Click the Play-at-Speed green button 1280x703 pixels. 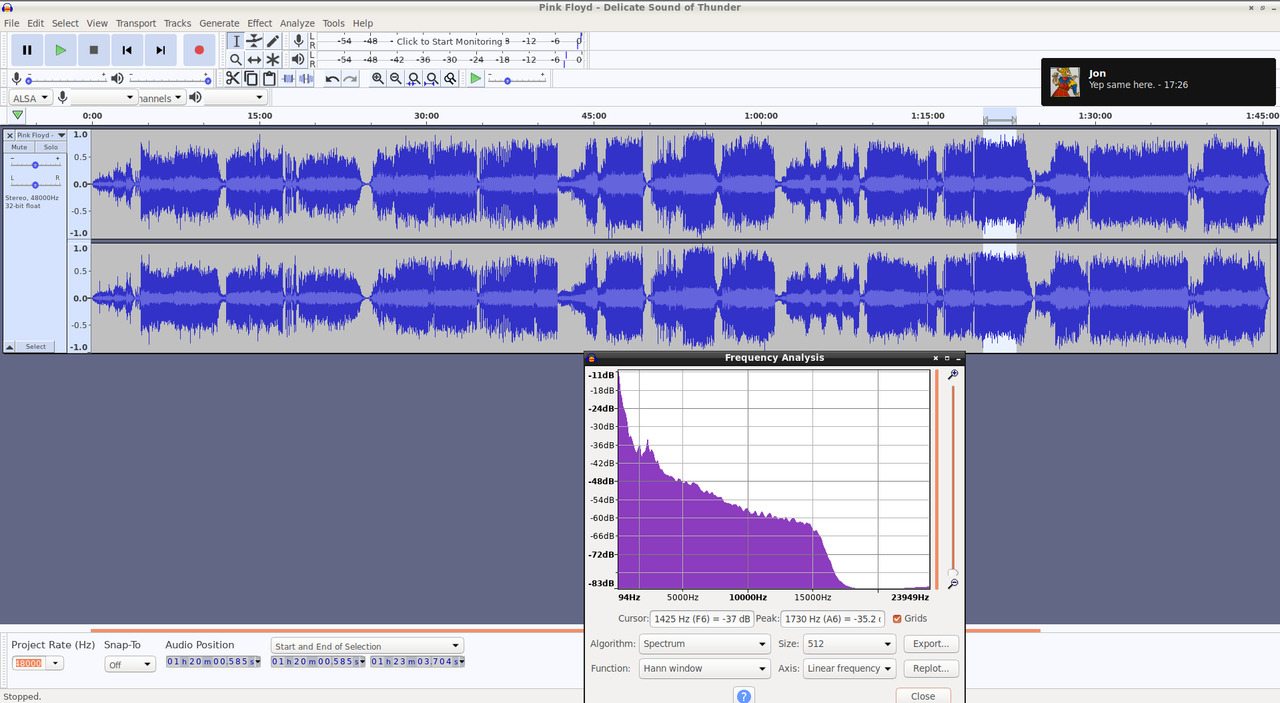(476, 78)
